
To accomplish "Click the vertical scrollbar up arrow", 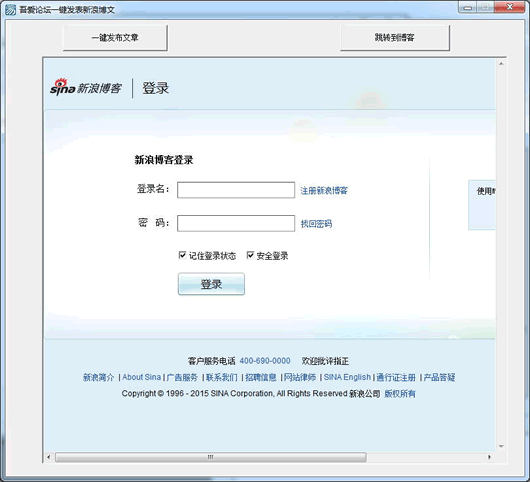I will tap(501, 64).
